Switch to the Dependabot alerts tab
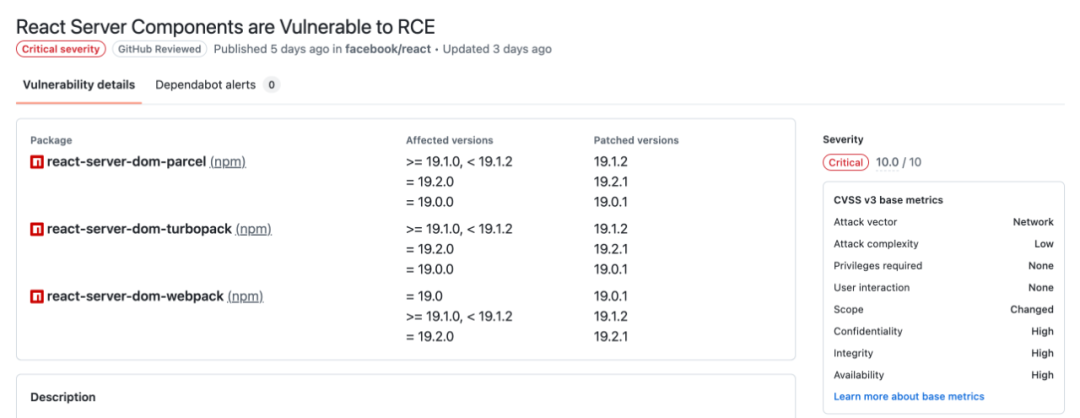This screenshot has height=418, width=1080. pyautogui.click(x=206, y=85)
